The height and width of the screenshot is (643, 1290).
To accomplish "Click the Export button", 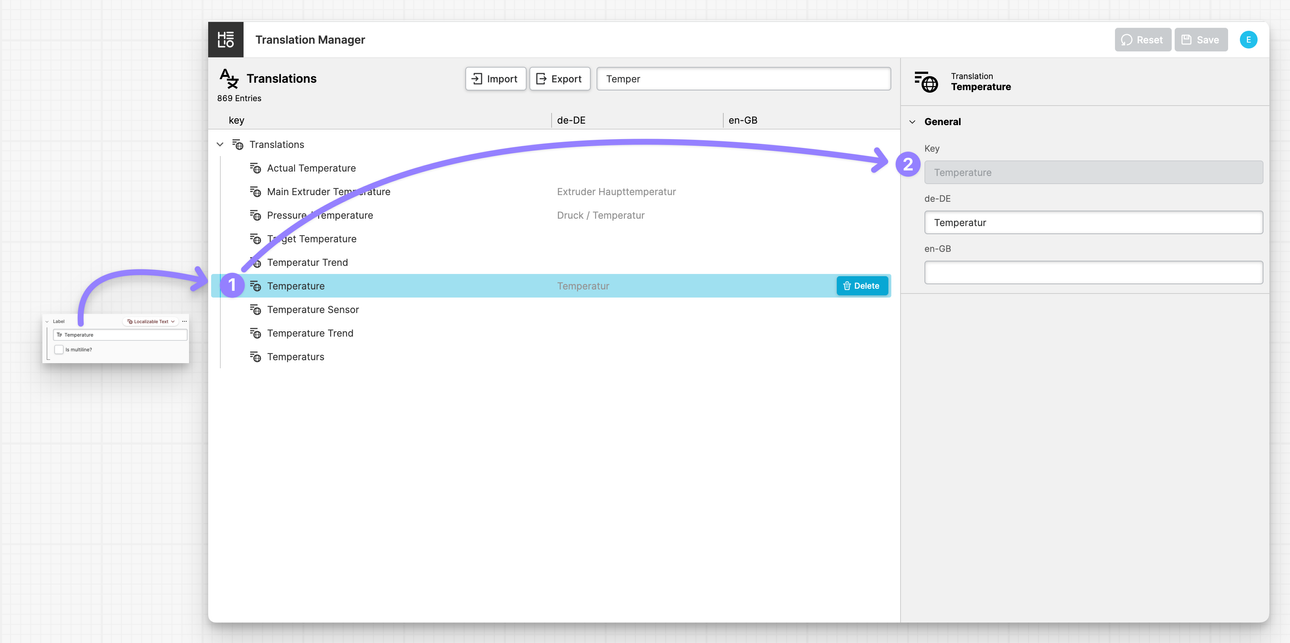I will pos(559,79).
